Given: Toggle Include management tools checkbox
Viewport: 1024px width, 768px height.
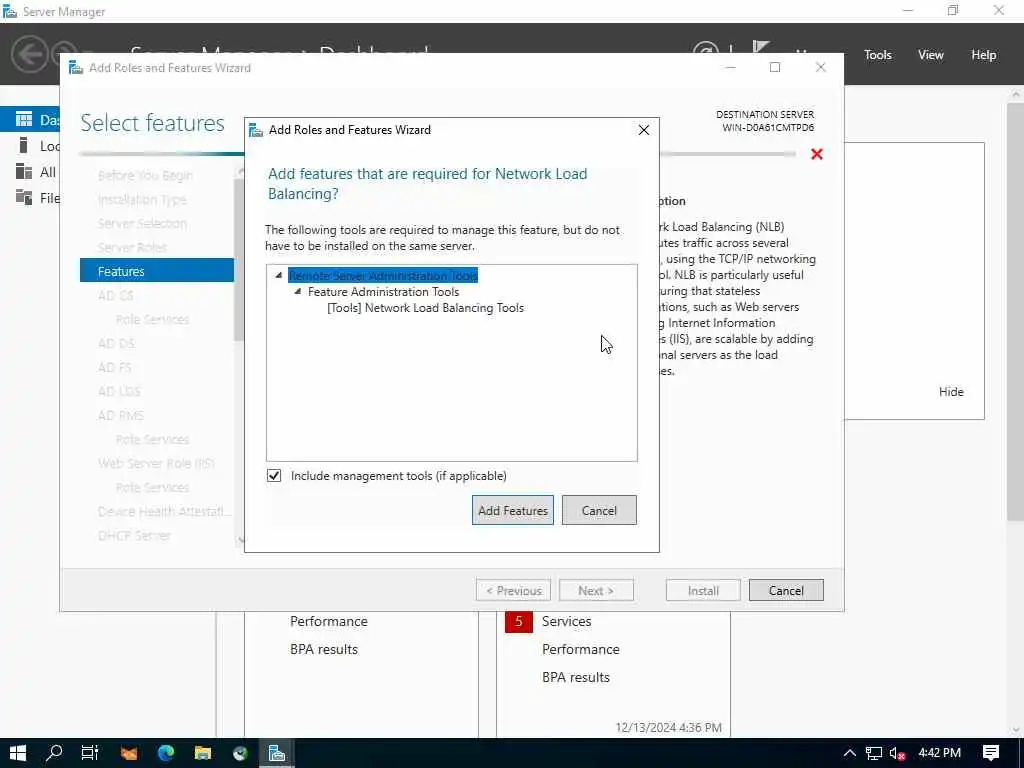Looking at the screenshot, I should point(274,475).
